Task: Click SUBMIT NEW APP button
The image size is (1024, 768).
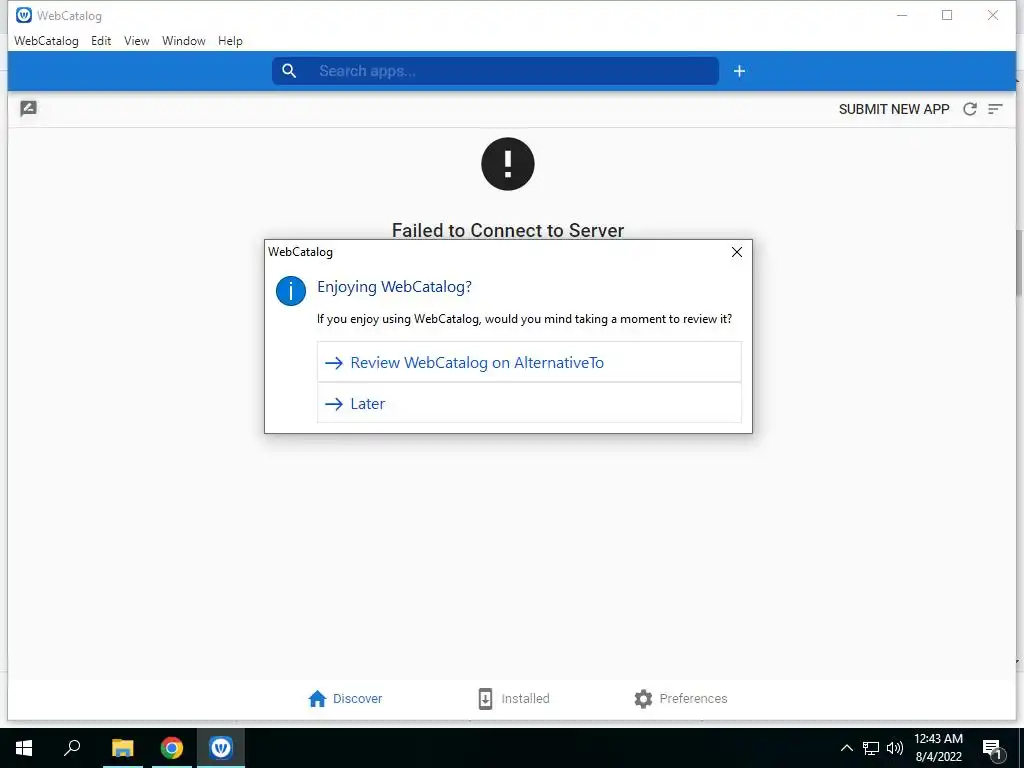Action: point(893,109)
